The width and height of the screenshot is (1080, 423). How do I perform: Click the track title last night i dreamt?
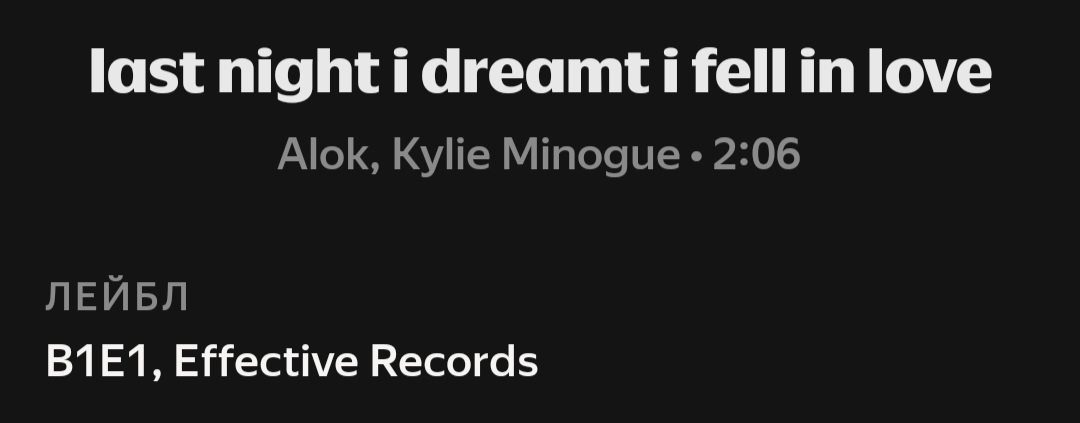(x=540, y=73)
